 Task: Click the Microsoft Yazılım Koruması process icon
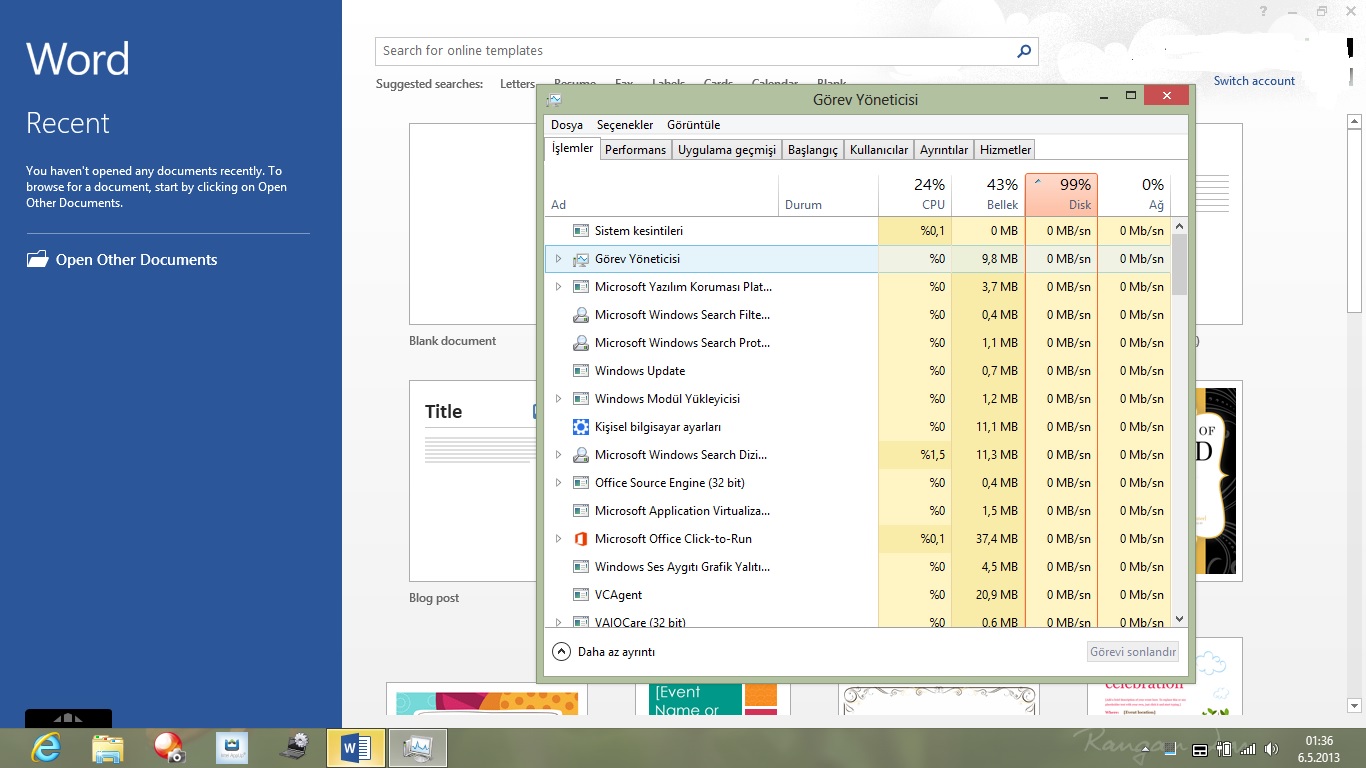click(580, 287)
